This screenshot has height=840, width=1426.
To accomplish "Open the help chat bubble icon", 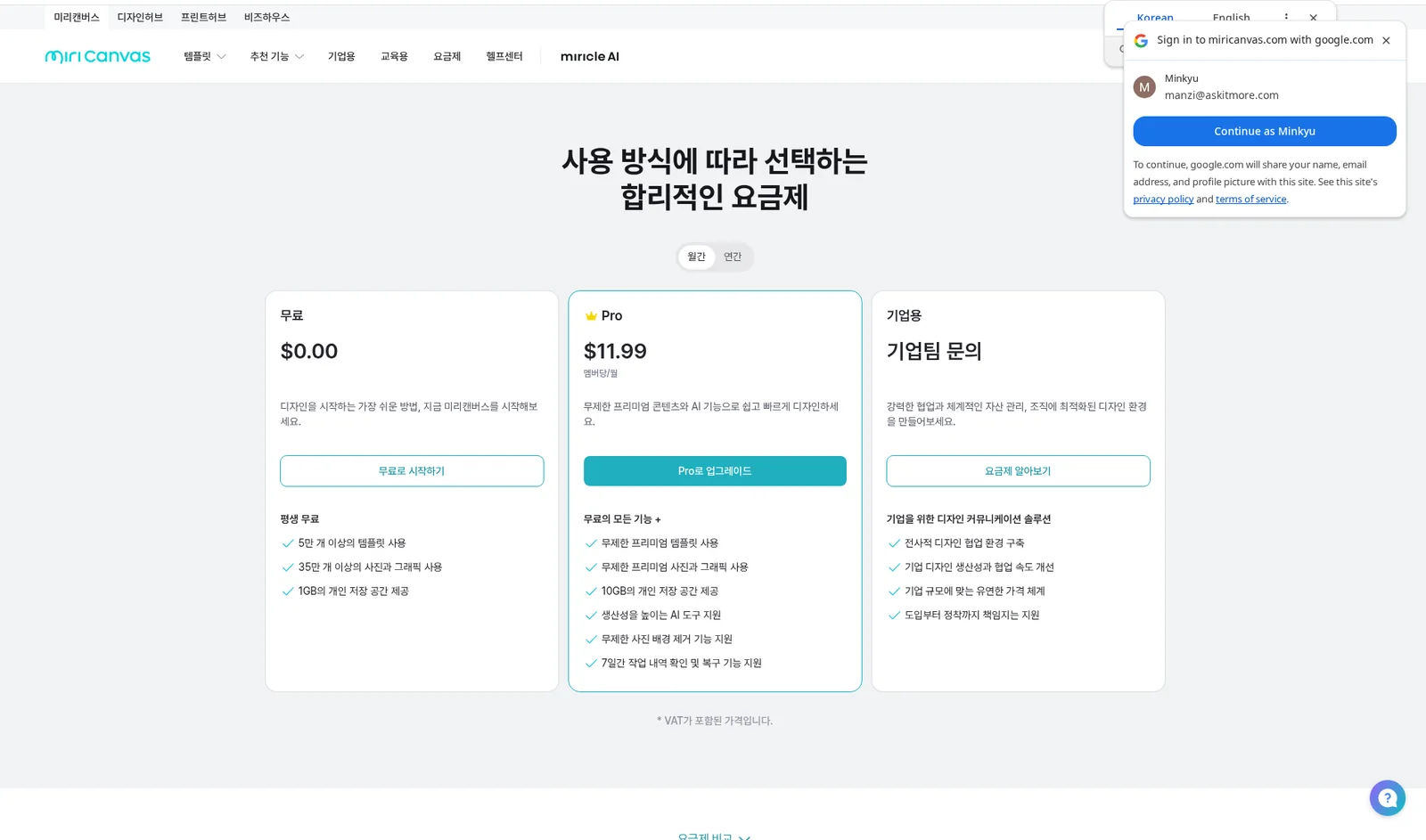I will 1387,798.
